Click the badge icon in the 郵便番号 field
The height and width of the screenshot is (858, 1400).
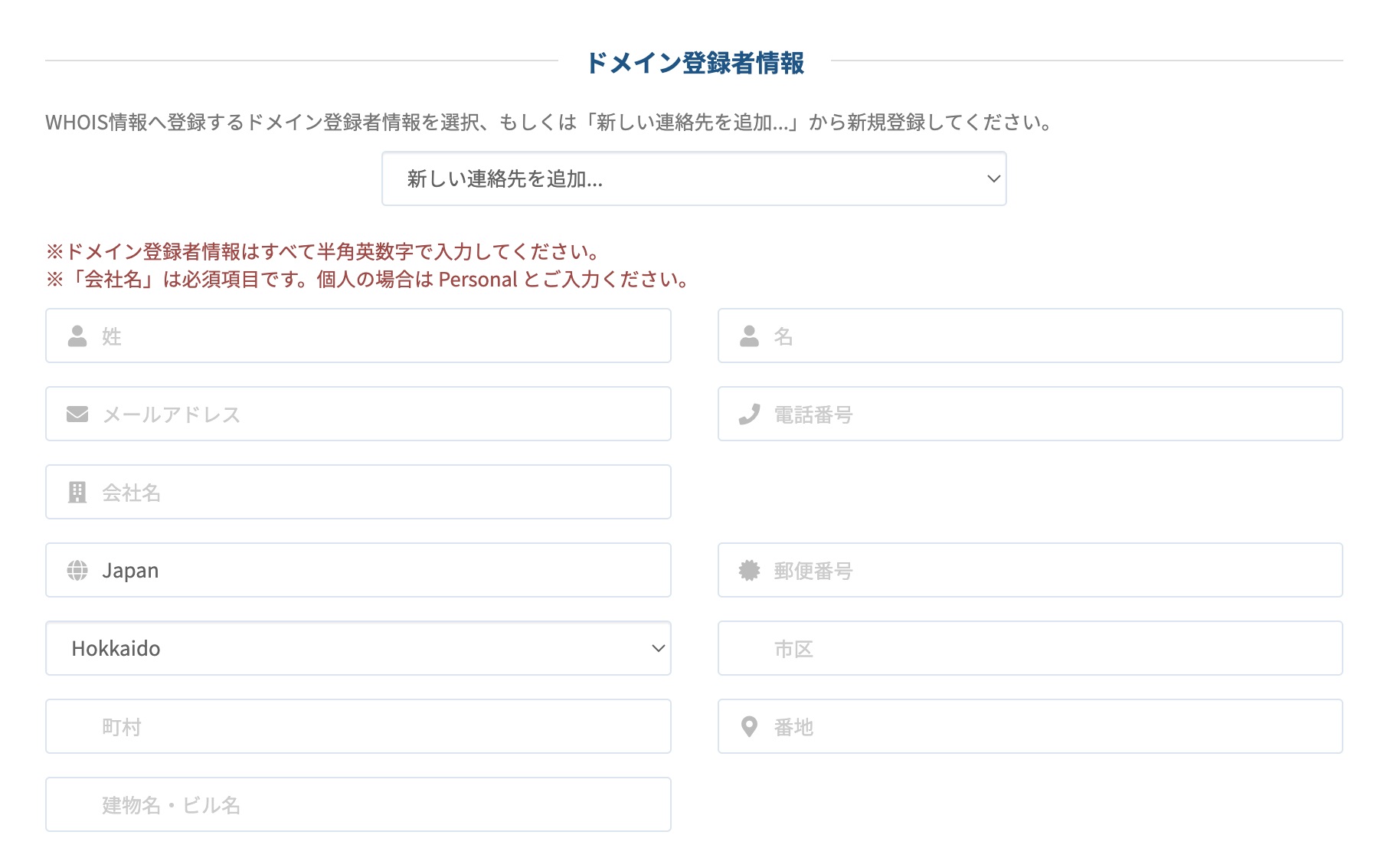[749, 571]
